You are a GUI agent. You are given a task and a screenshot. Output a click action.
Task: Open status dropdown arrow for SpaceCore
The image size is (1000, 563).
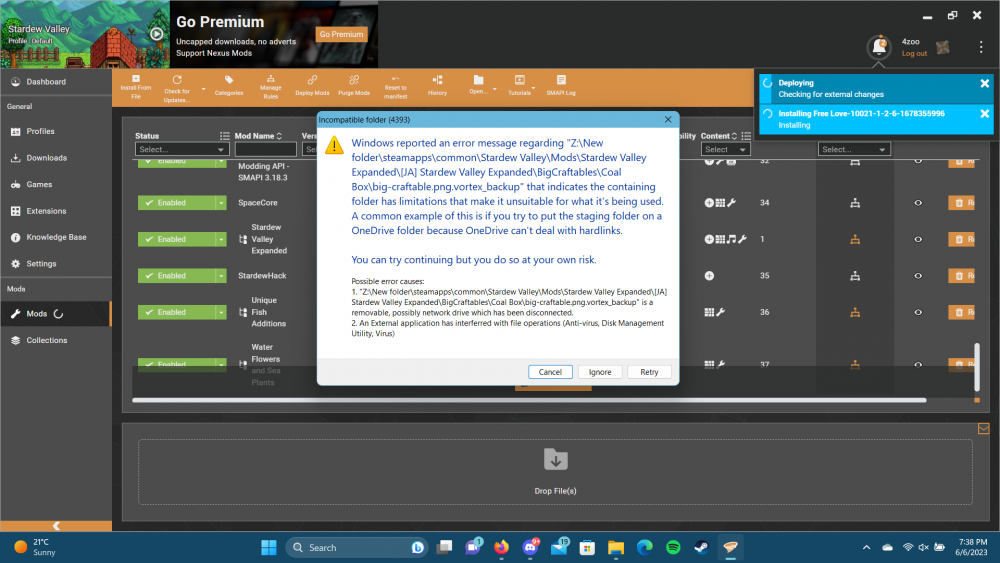pyautogui.click(x=221, y=203)
